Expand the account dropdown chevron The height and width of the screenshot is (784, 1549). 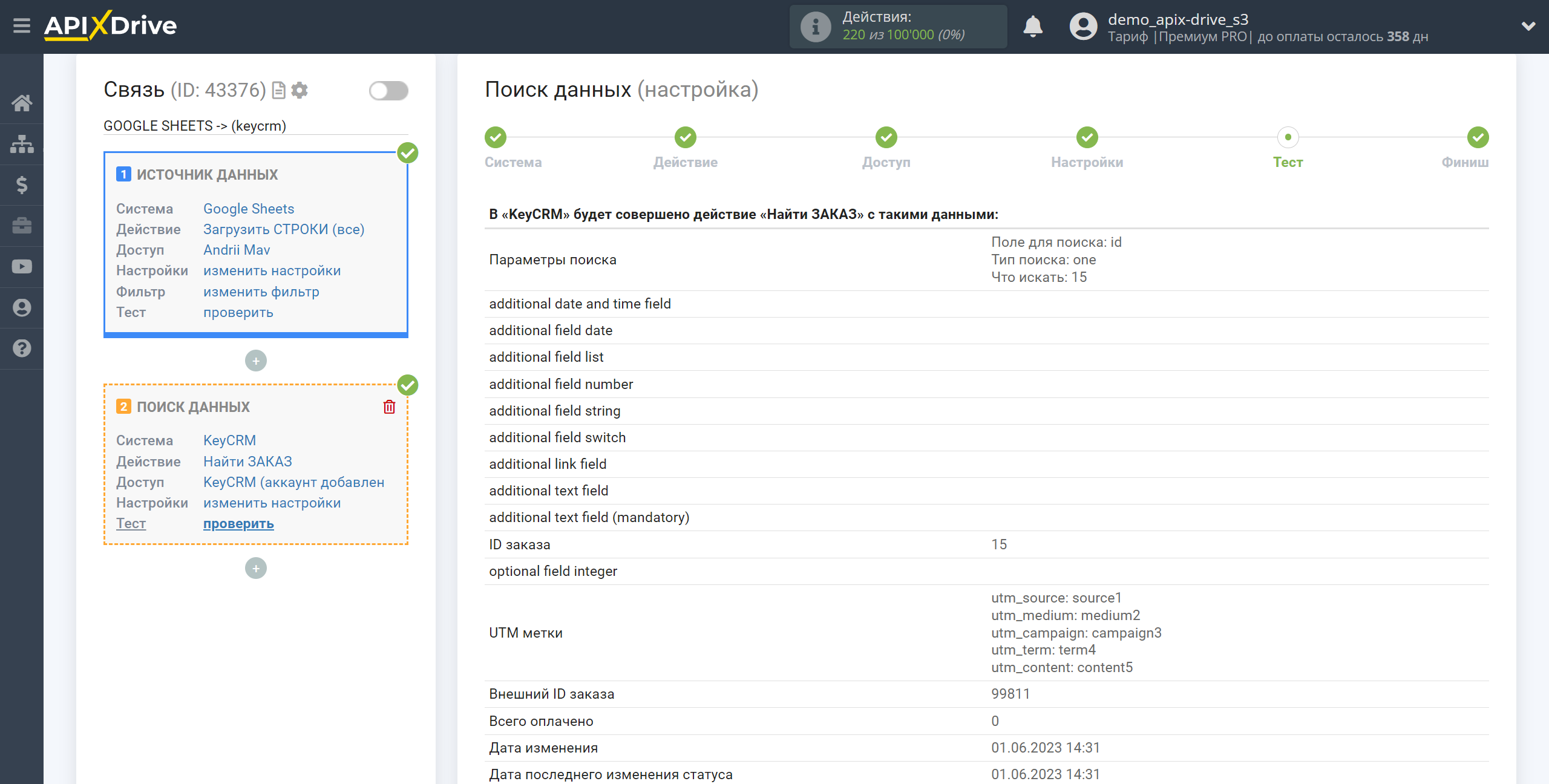click(x=1528, y=27)
